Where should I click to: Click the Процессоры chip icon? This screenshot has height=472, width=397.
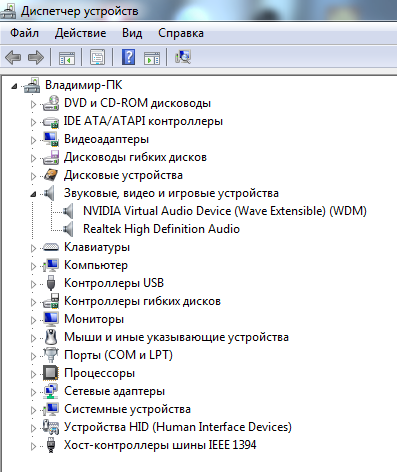51,373
